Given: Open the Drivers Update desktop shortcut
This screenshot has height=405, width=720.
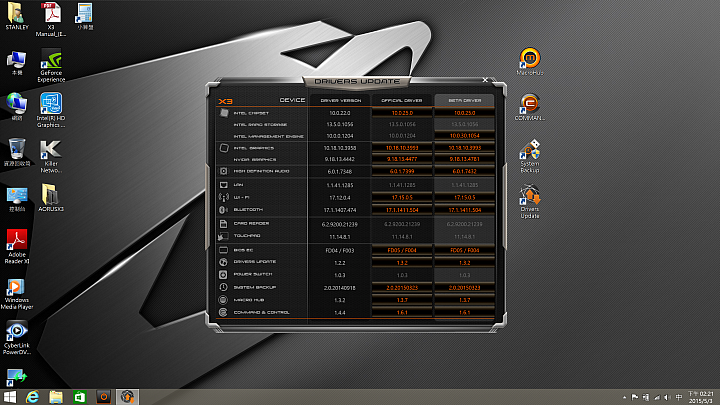Looking at the screenshot, I should [529, 202].
